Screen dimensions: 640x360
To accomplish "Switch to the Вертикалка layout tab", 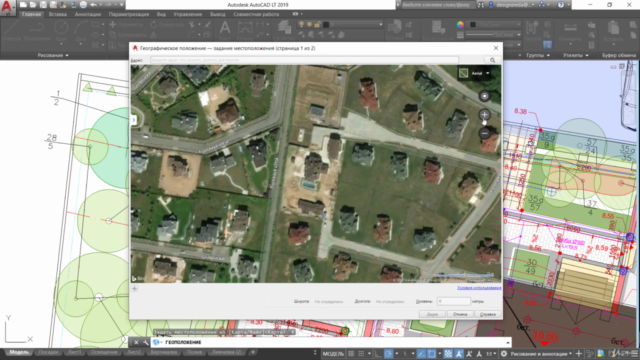I will pyautogui.click(x=164, y=352).
